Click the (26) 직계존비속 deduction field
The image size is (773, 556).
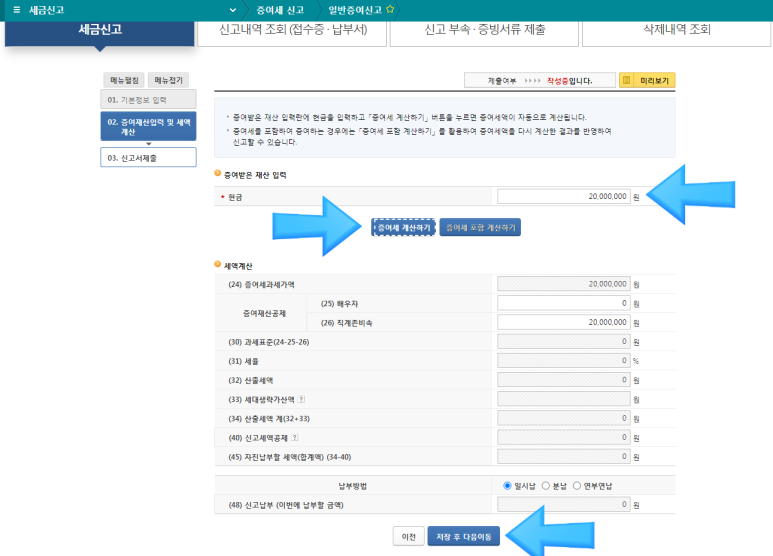pos(563,322)
